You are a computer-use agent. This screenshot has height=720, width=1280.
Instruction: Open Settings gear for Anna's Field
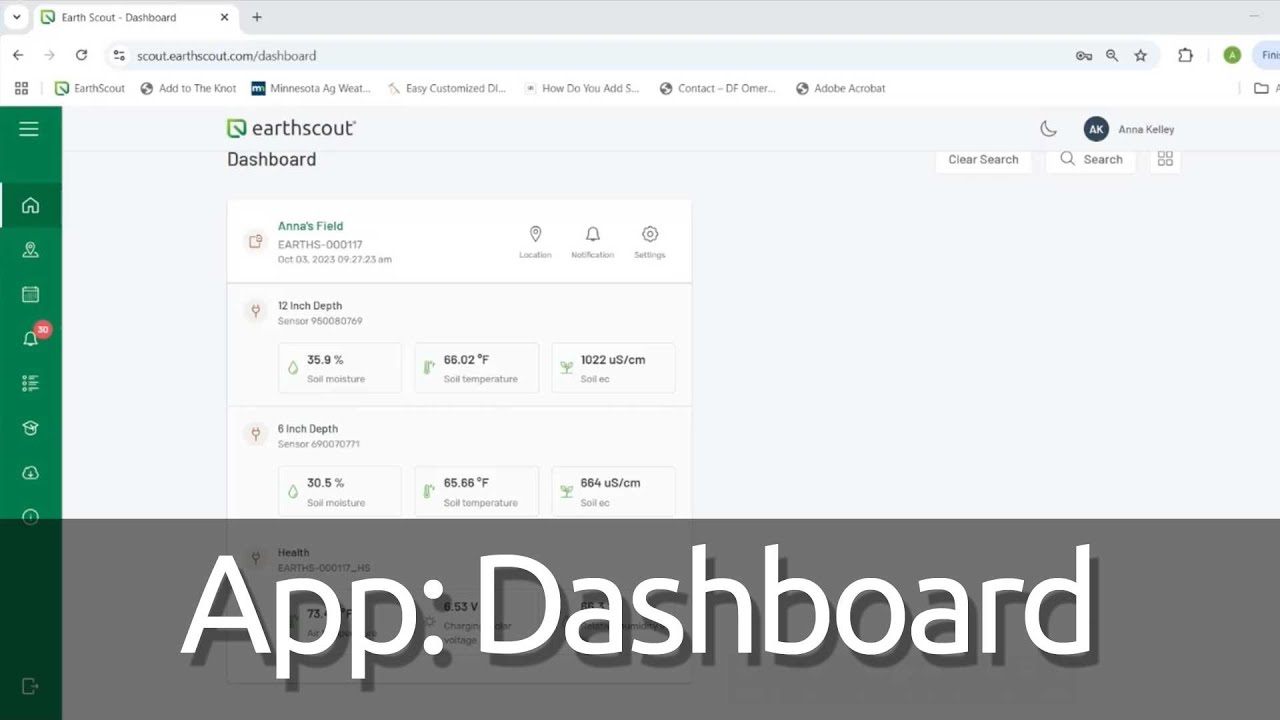(649, 241)
